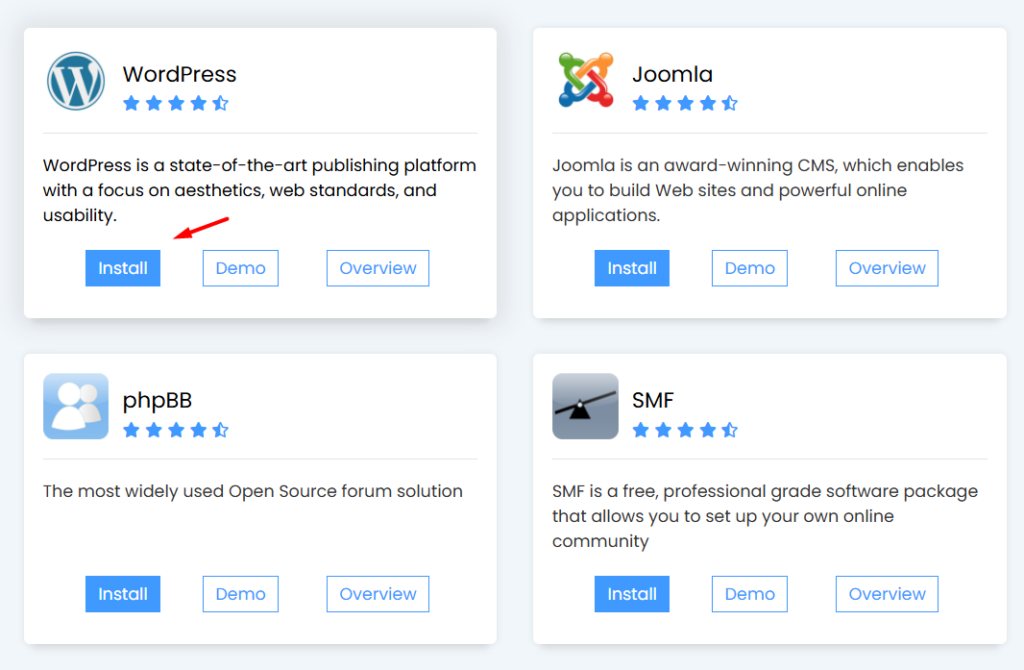This screenshot has height=670, width=1024.
Task: View the SMF Overview
Action: point(887,594)
